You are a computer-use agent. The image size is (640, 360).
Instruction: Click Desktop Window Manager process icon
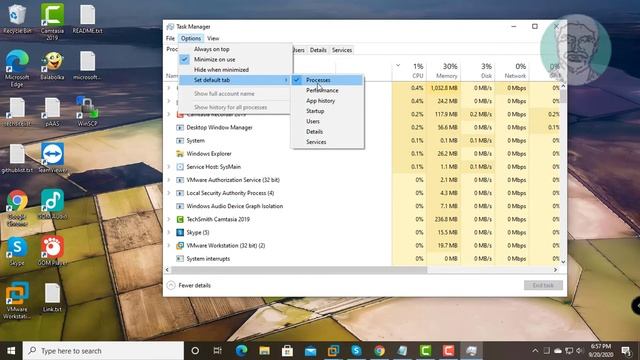tap(180, 127)
